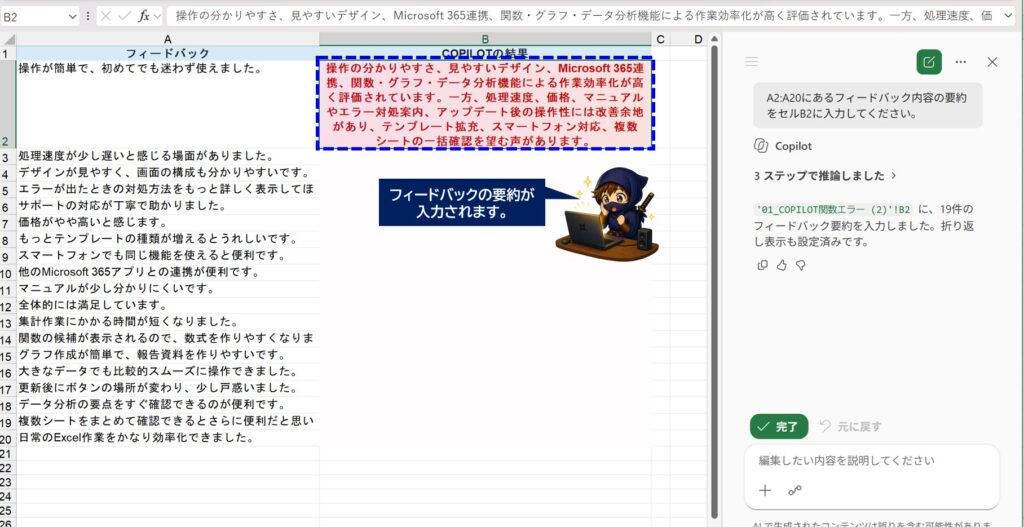
Task: Select column B header
Action: pos(485,39)
